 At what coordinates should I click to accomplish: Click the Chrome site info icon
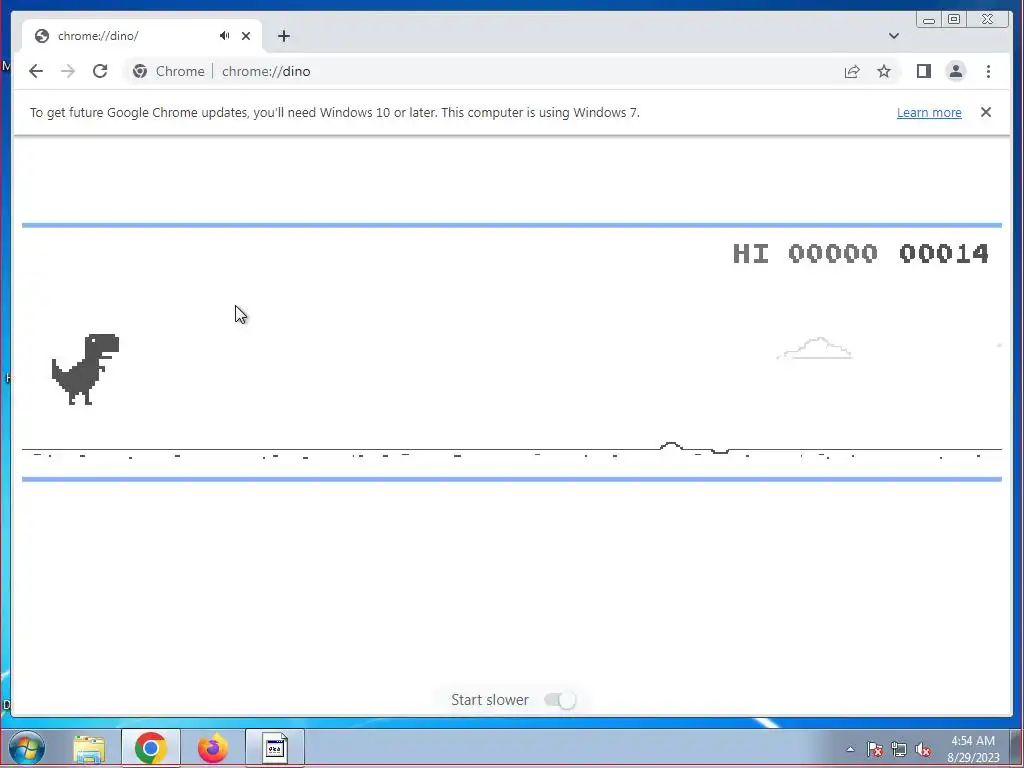click(140, 71)
